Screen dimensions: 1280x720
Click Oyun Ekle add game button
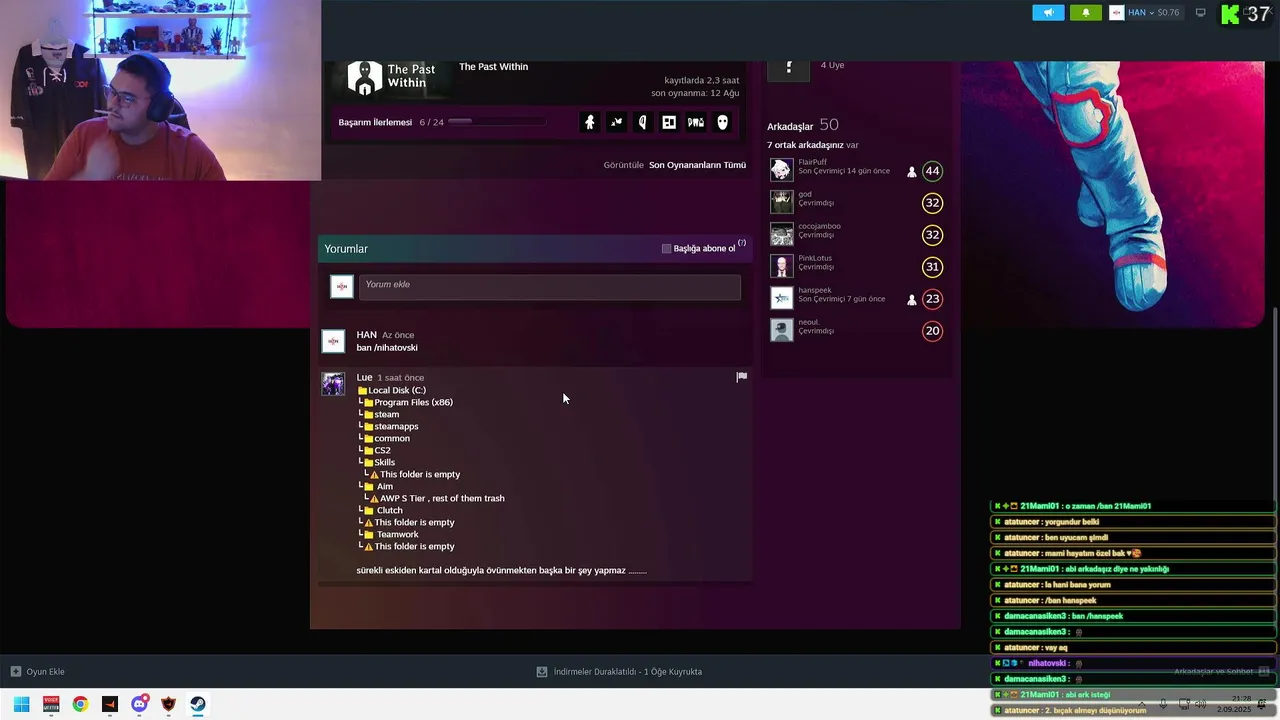click(38, 672)
